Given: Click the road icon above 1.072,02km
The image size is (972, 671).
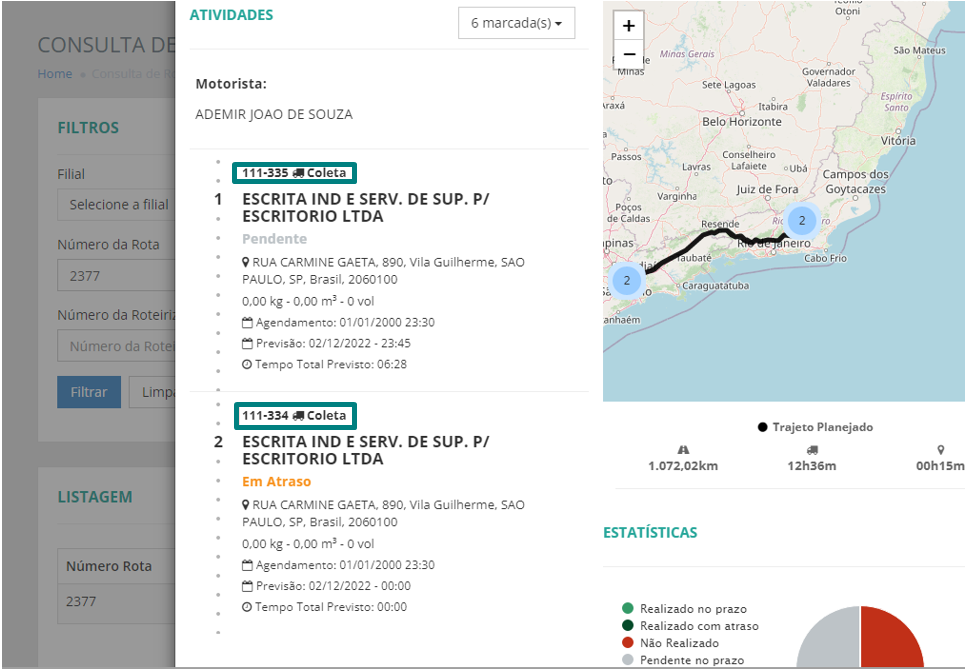Looking at the screenshot, I should click(x=683, y=450).
